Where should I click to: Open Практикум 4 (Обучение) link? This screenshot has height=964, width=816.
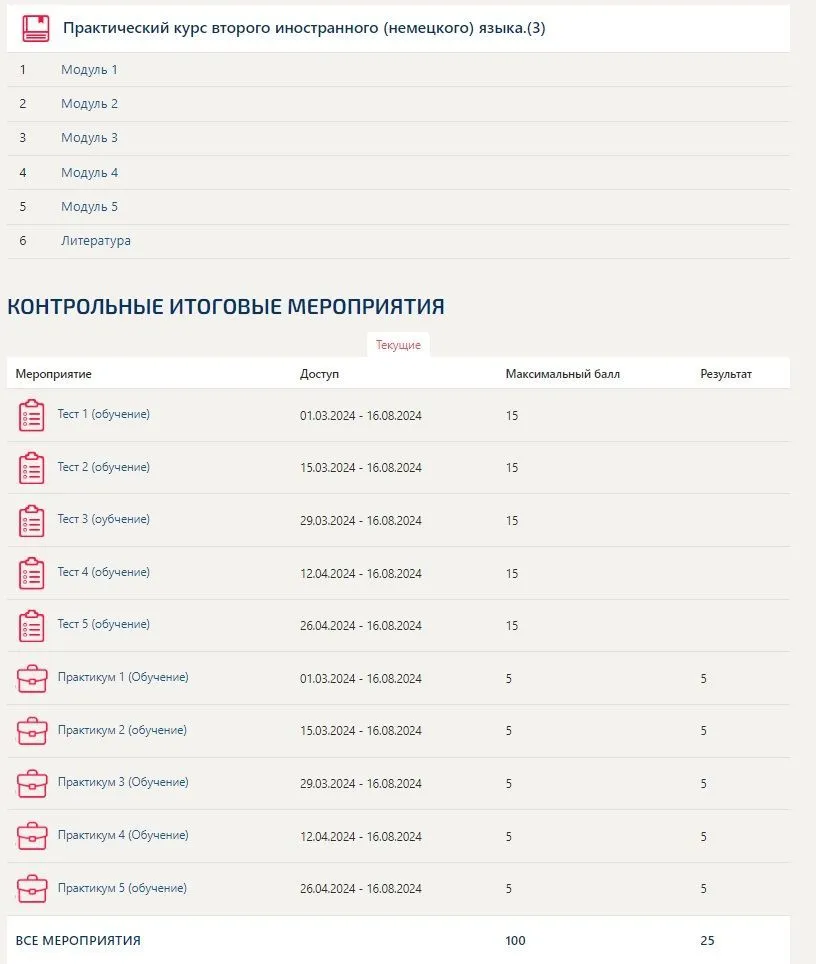(x=123, y=835)
